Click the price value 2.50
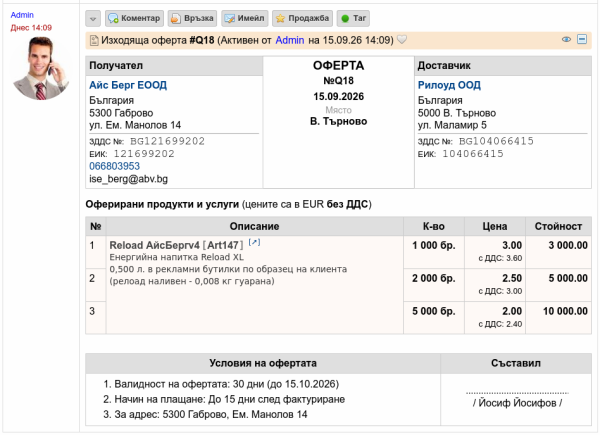This screenshot has width=600, height=435. tap(512, 278)
